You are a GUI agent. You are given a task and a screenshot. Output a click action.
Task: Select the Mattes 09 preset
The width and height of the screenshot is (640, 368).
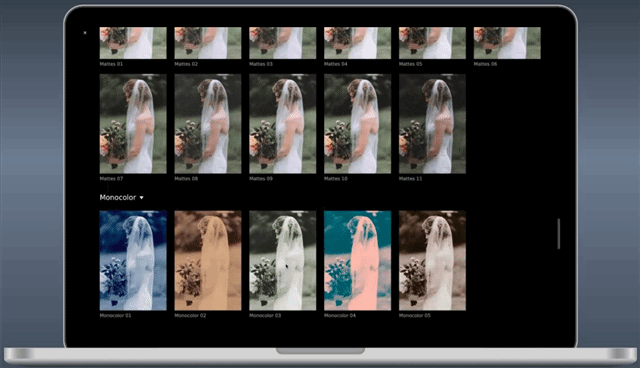[x=282, y=124]
